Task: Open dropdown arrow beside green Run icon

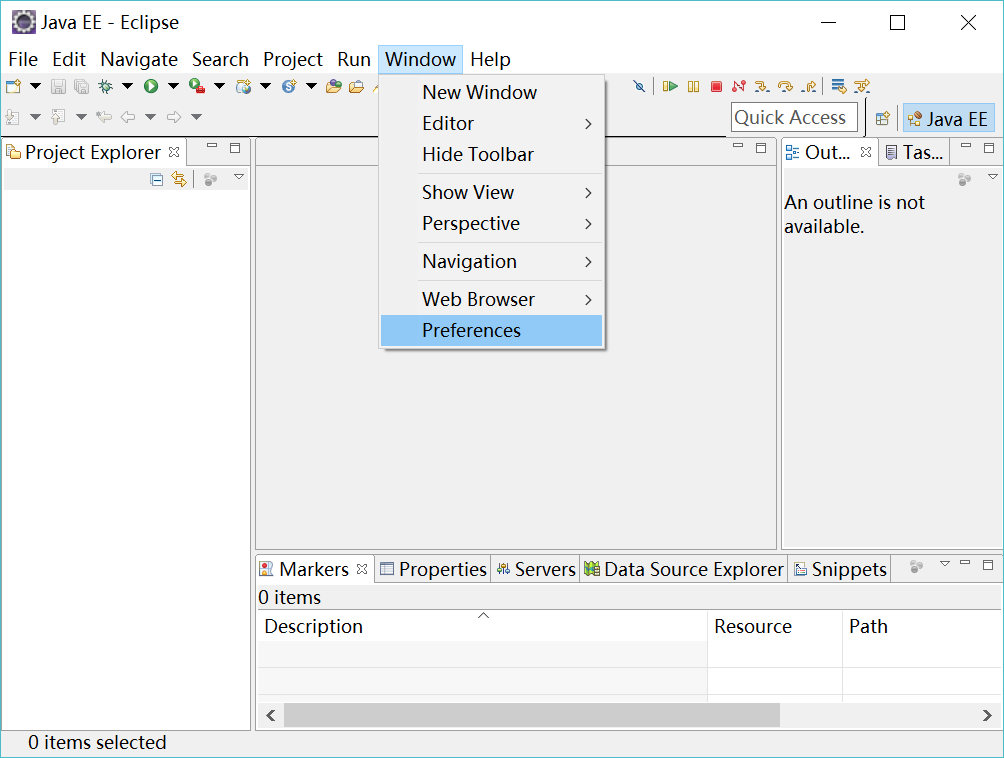Action: tap(173, 86)
